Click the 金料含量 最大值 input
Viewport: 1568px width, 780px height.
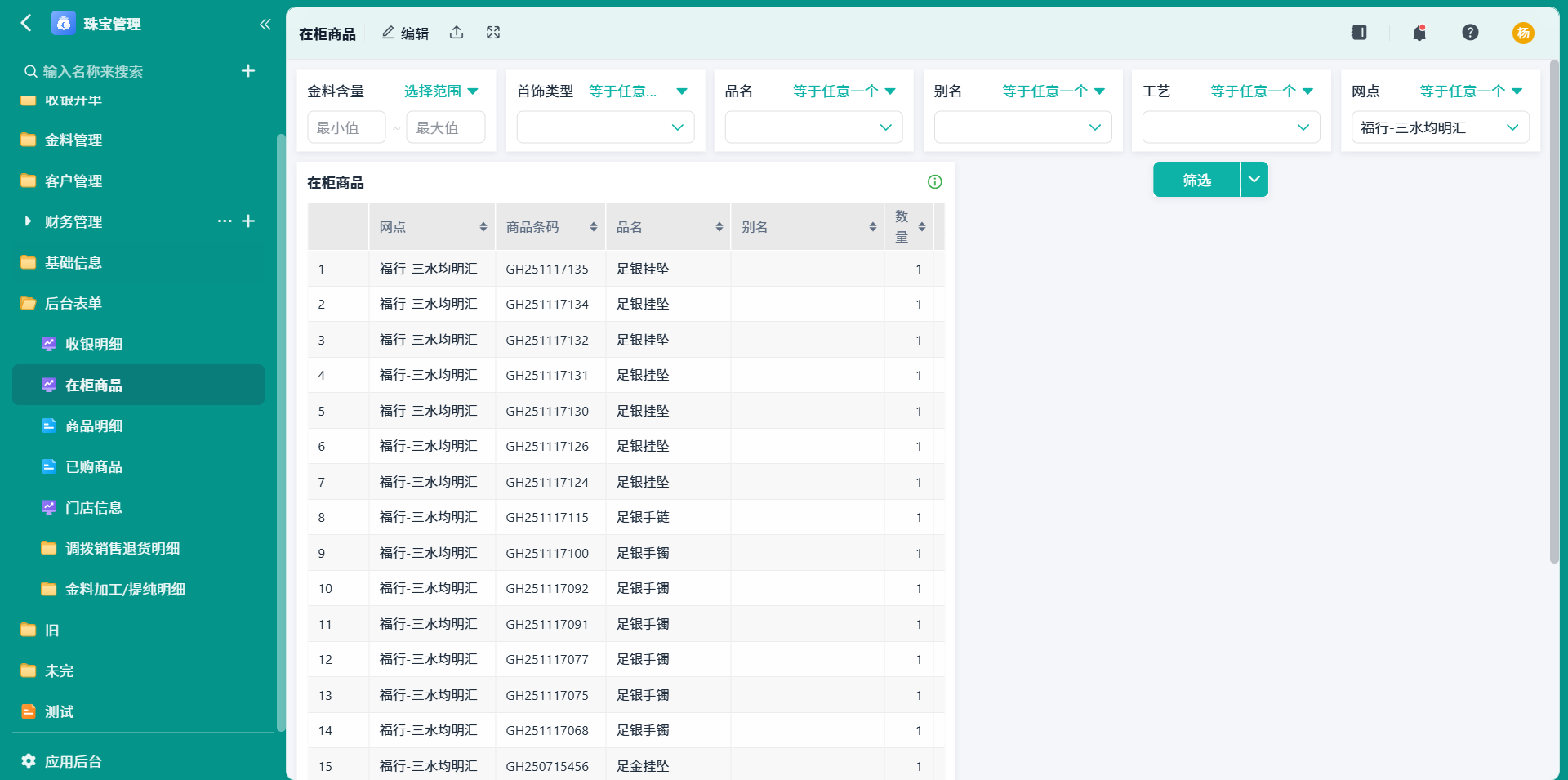click(x=446, y=127)
